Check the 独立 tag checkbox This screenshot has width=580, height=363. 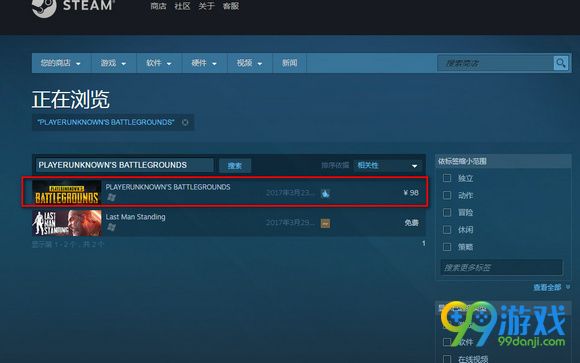point(447,178)
